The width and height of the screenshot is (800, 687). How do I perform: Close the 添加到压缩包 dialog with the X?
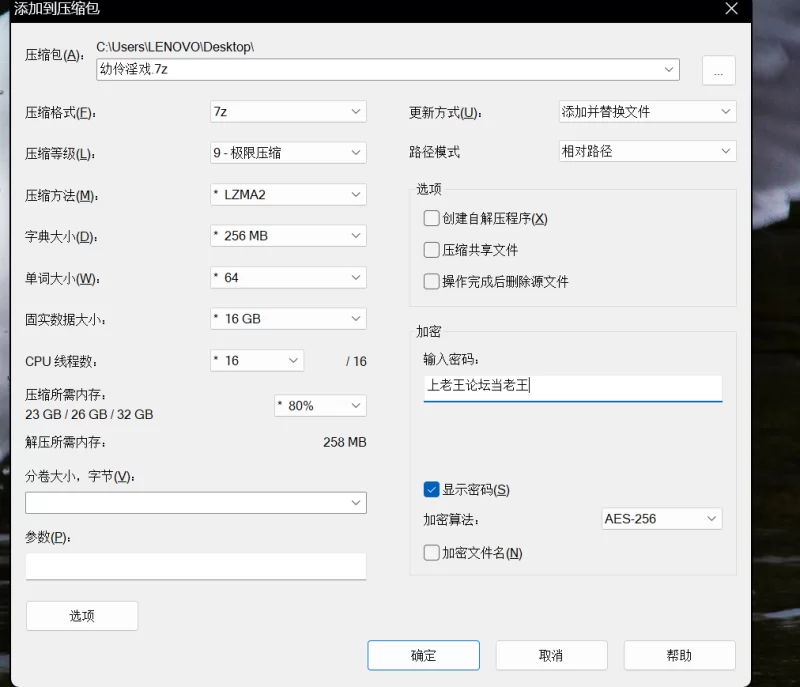pos(732,9)
